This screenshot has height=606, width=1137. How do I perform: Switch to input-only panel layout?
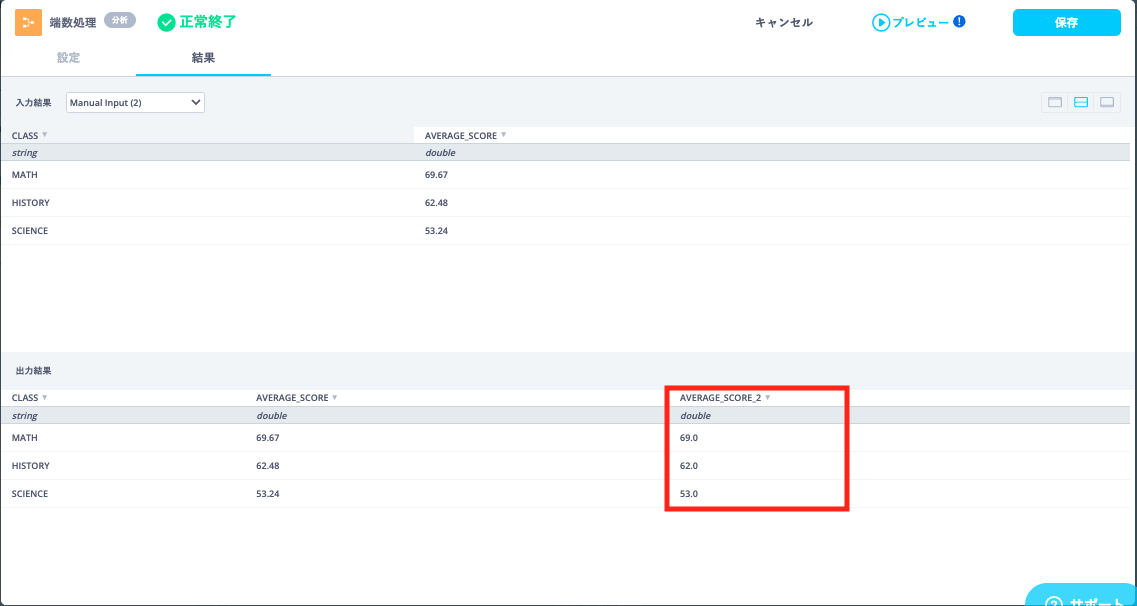pos(1054,102)
